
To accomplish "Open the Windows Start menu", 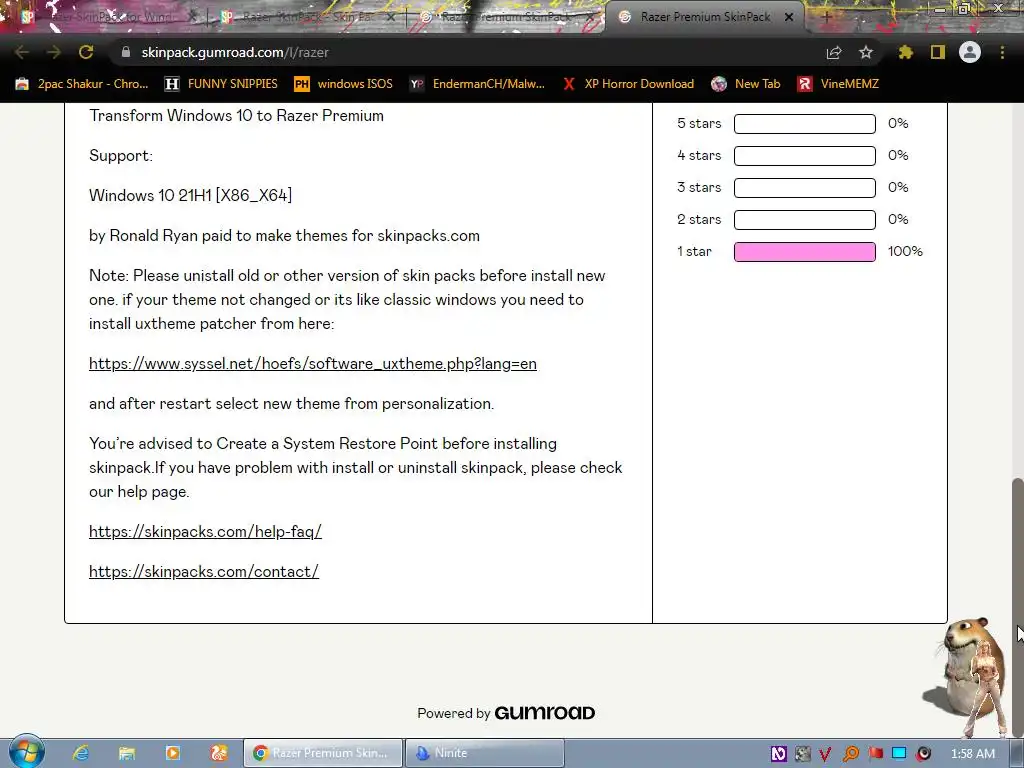I will coord(26,752).
